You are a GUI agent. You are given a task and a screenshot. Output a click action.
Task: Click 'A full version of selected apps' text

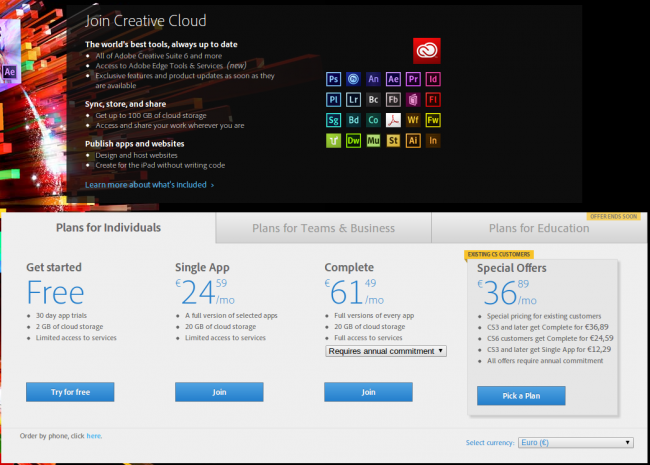231,315
